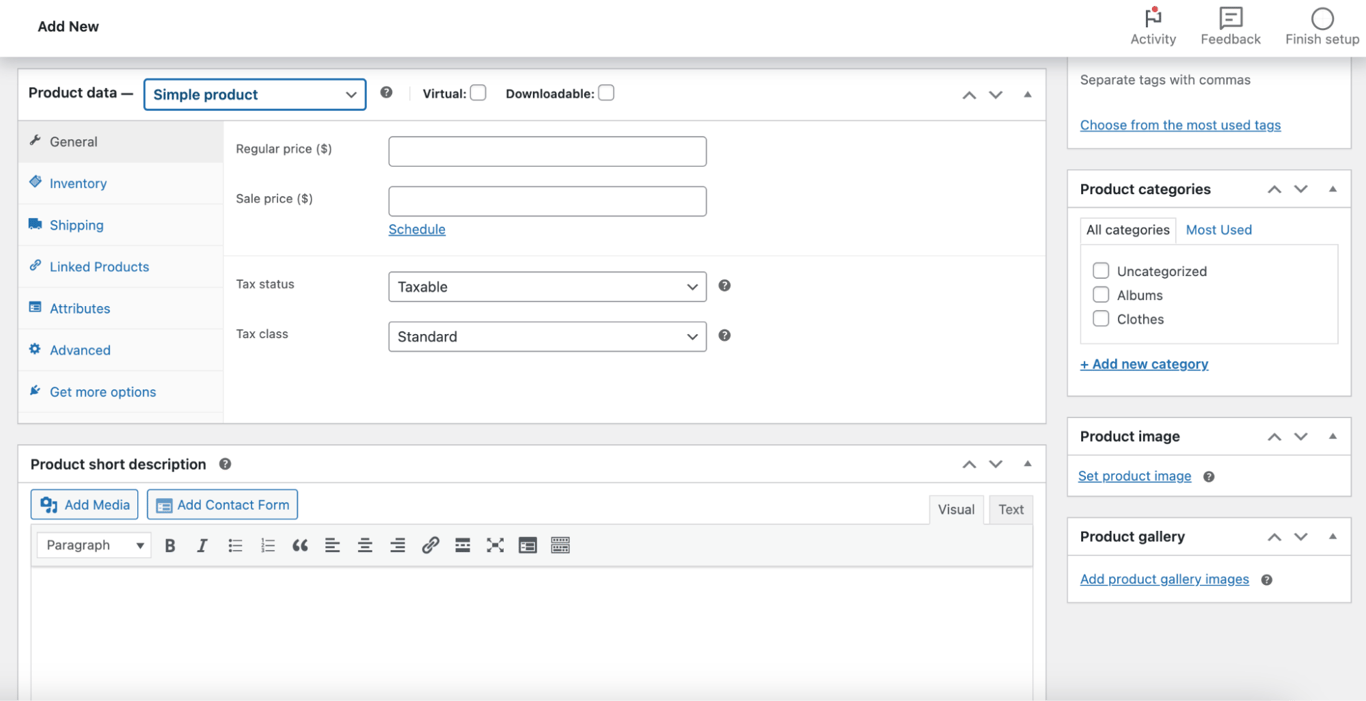
Task: Insert the Read More tag
Action: [x=462, y=545]
